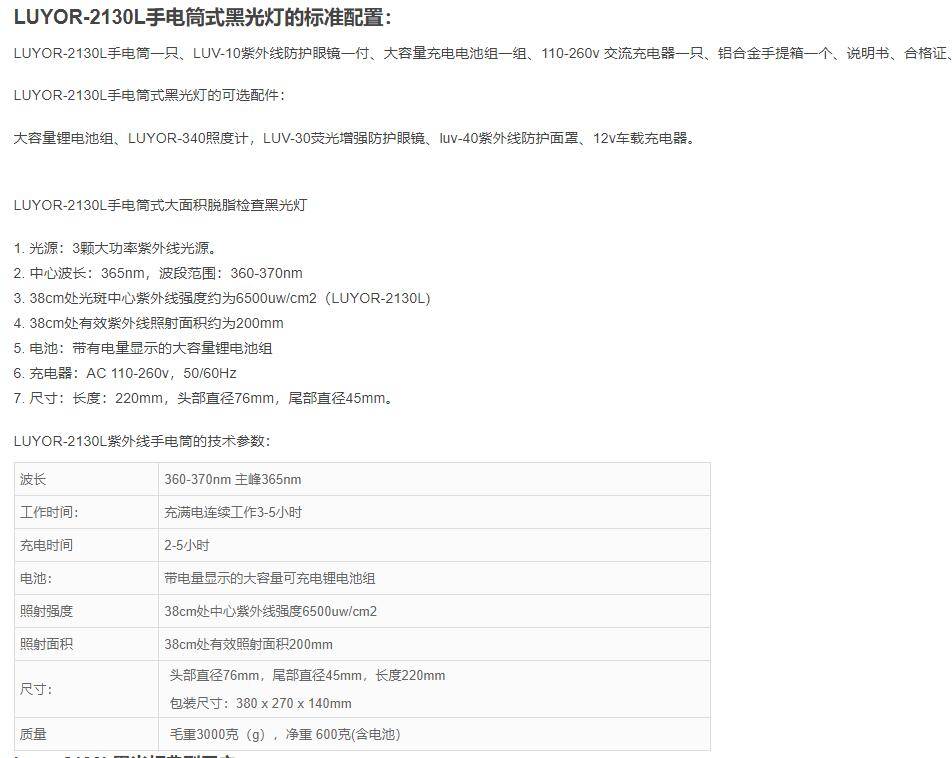Viewport: 952px width, 758px height.
Task: Click list item 4 about 照射面积 200mm
Action: point(148,323)
